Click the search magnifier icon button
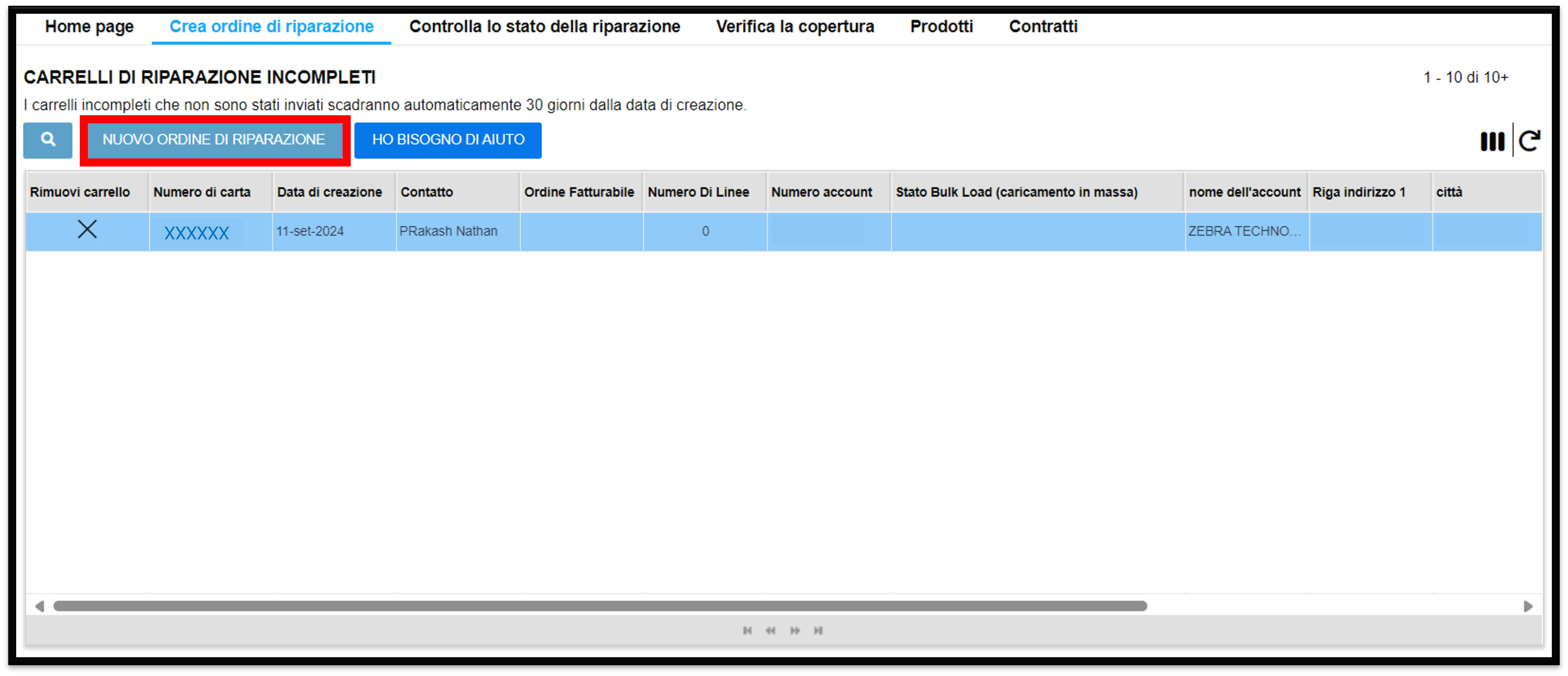The width and height of the screenshot is (1568, 676). 47,140
